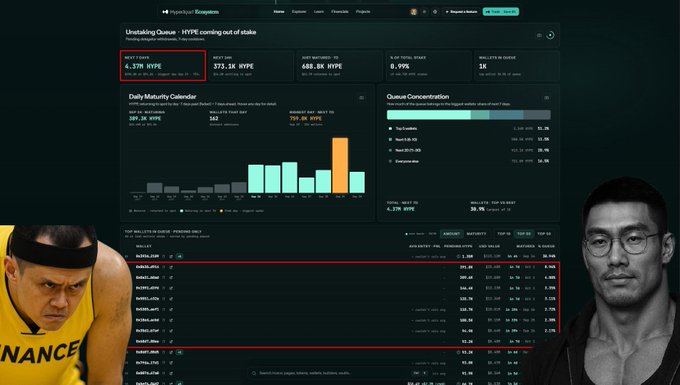Go to the Home tab
The image size is (680, 385).
click(x=279, y=12)
